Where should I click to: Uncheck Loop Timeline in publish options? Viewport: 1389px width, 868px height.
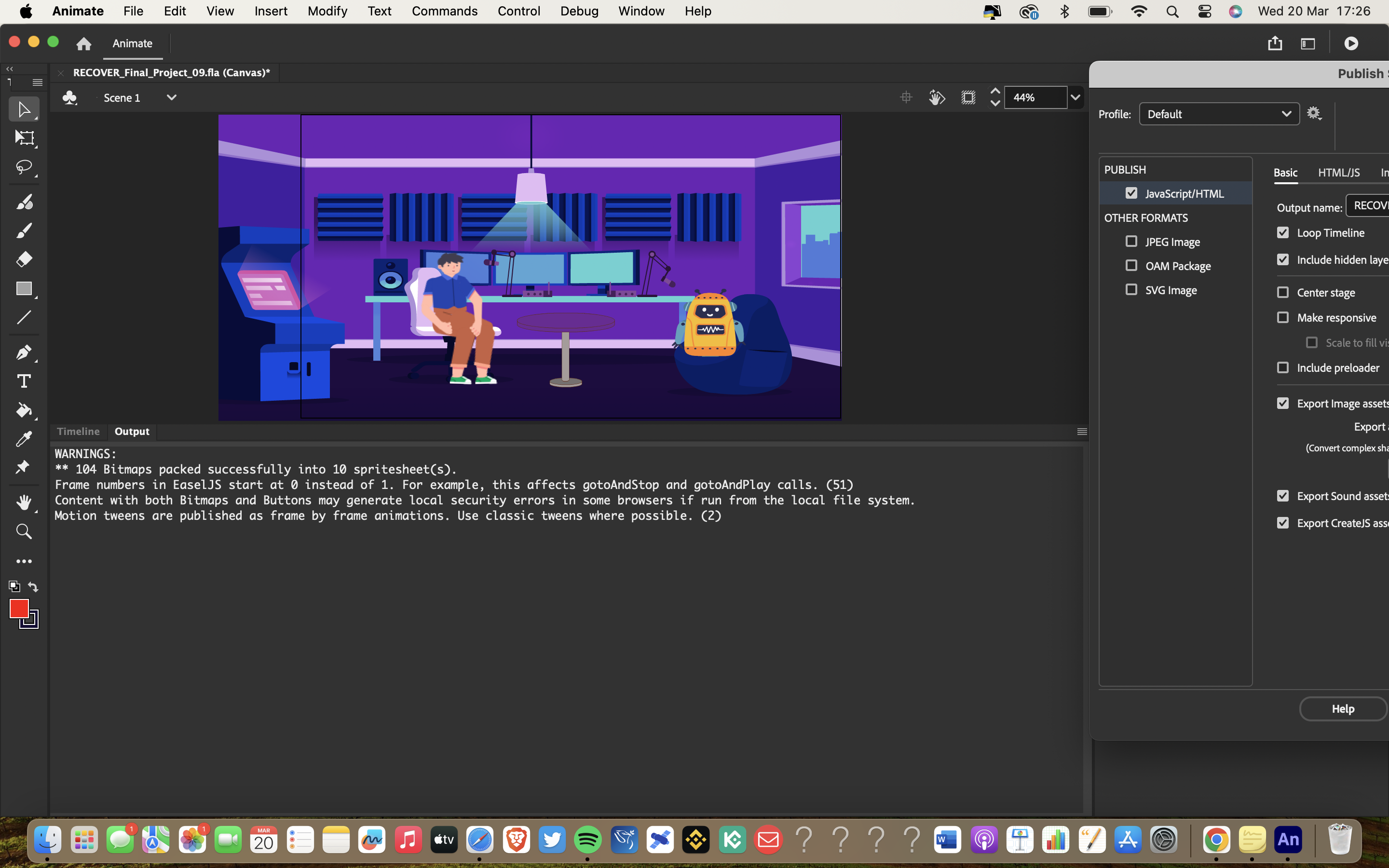[1283, 232]
